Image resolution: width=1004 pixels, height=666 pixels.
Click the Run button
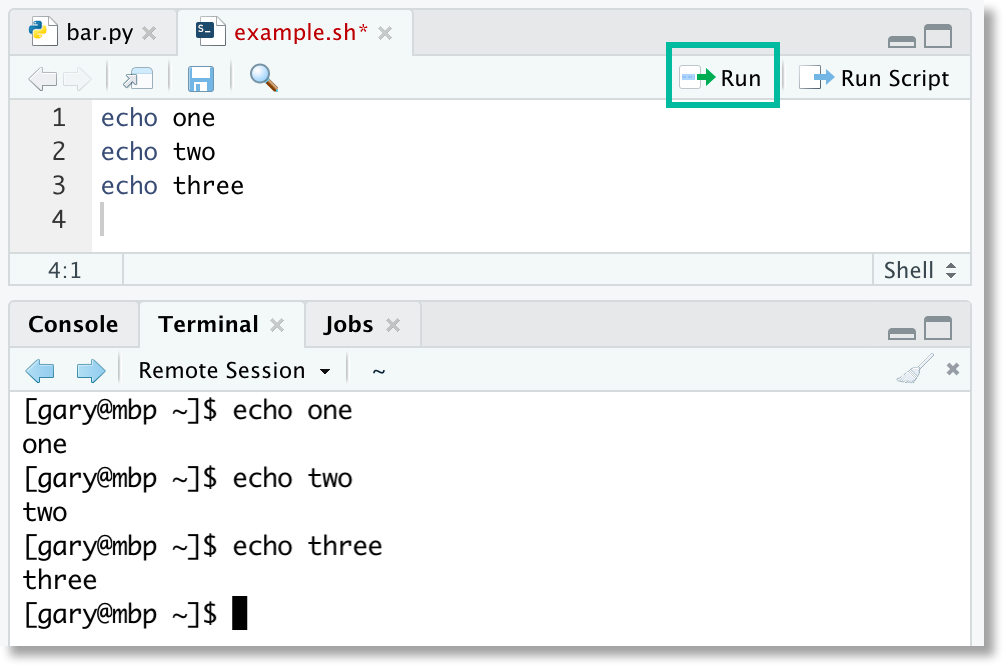(723, 76)
